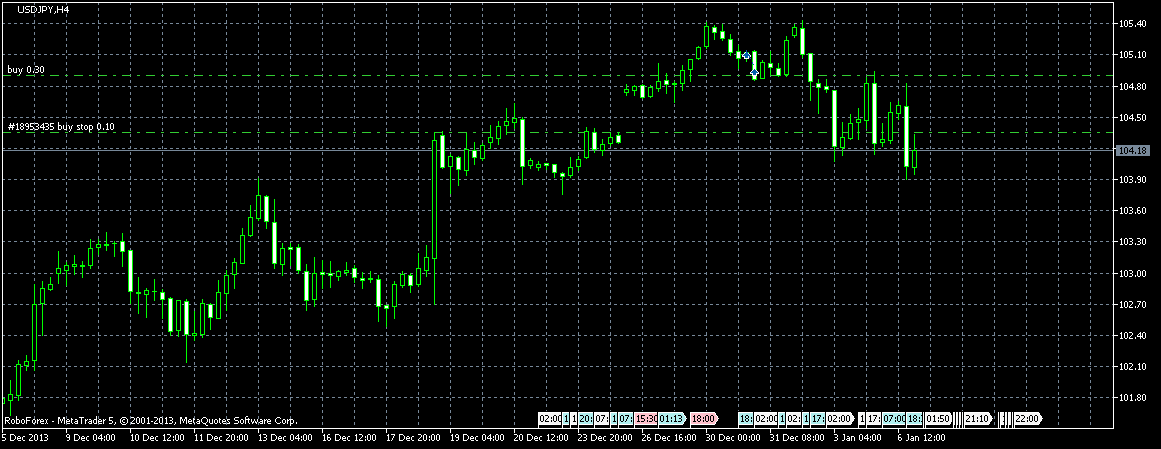The image size is (1161, 449).
Task: Click the 105.10 price scale label
Action: (x=1133, y=55)
